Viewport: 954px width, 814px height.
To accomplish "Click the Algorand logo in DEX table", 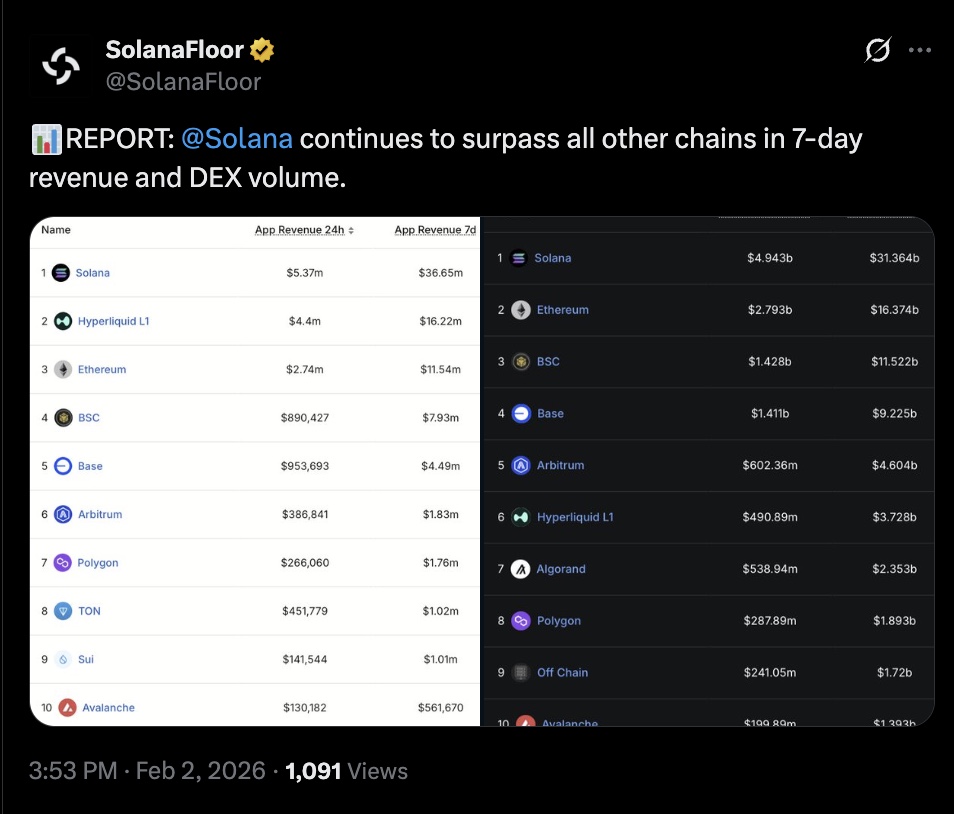I will [521, 569].
